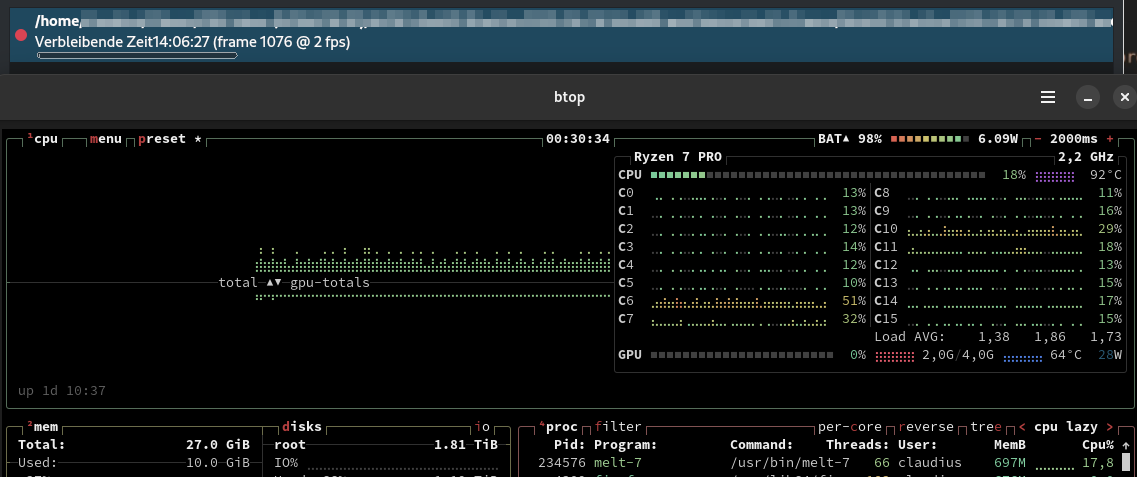
Task: Toggle the io mode in disks box
Action: click(484, 427)
